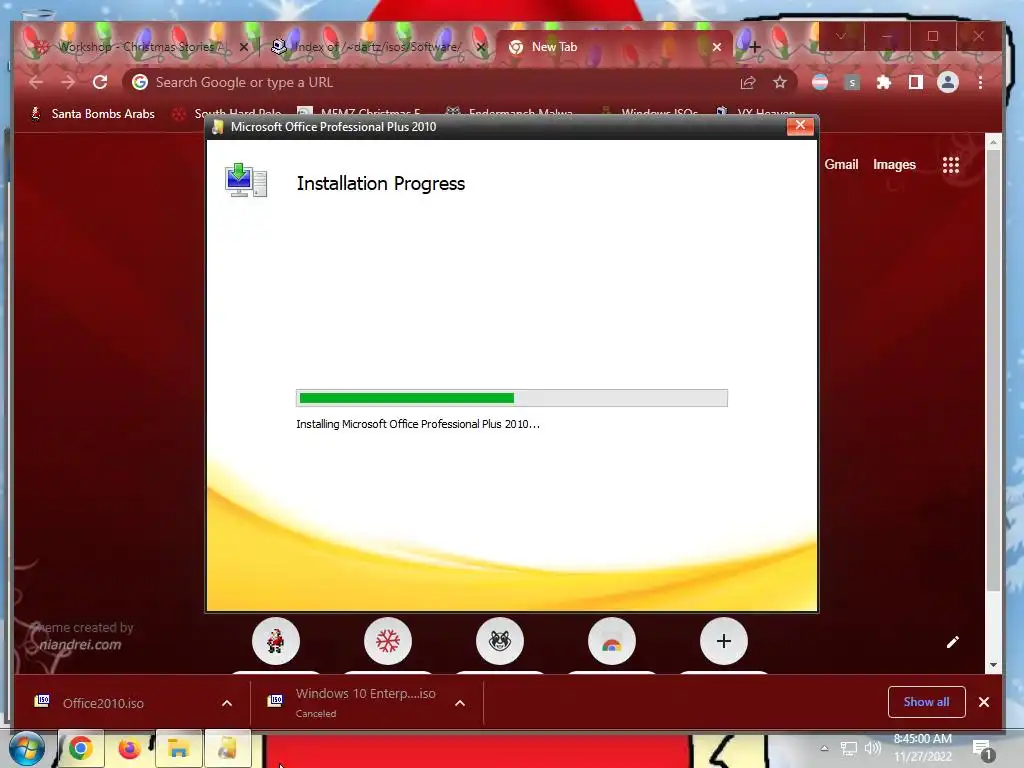Reload the current page
Screen dimensions: 1024x768
coord(100,82)
